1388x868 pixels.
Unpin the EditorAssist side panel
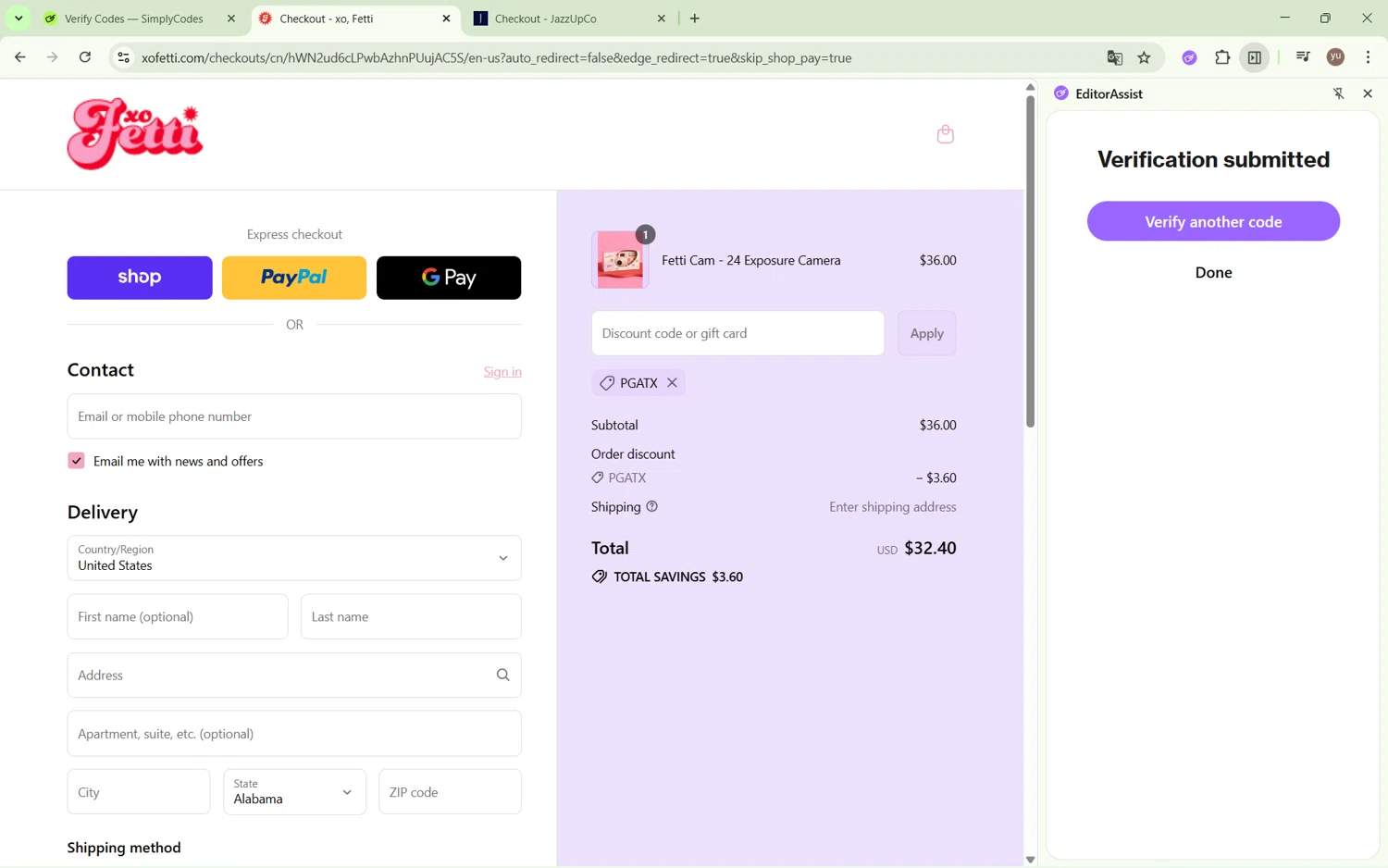1338,93
